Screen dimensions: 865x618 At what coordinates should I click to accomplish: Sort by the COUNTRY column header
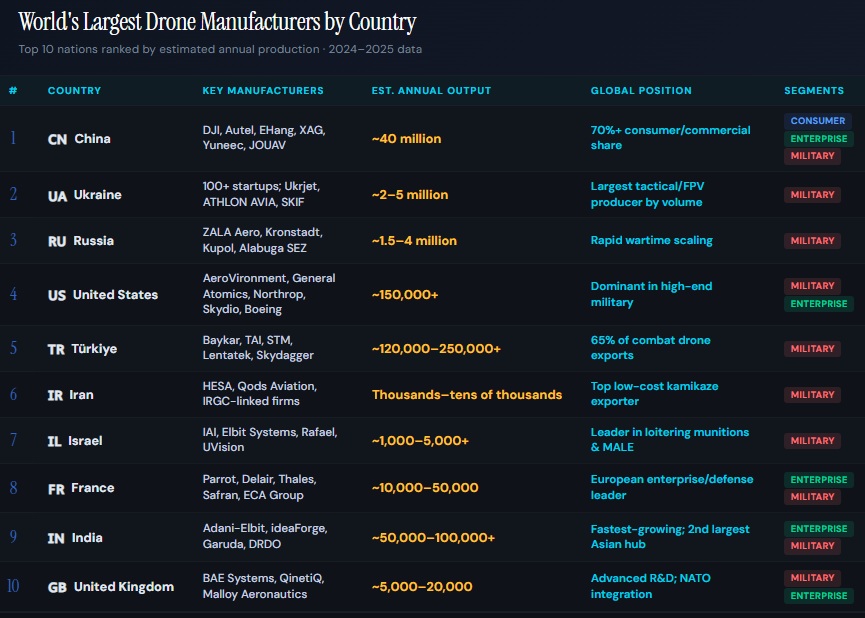tap(74, 91)
